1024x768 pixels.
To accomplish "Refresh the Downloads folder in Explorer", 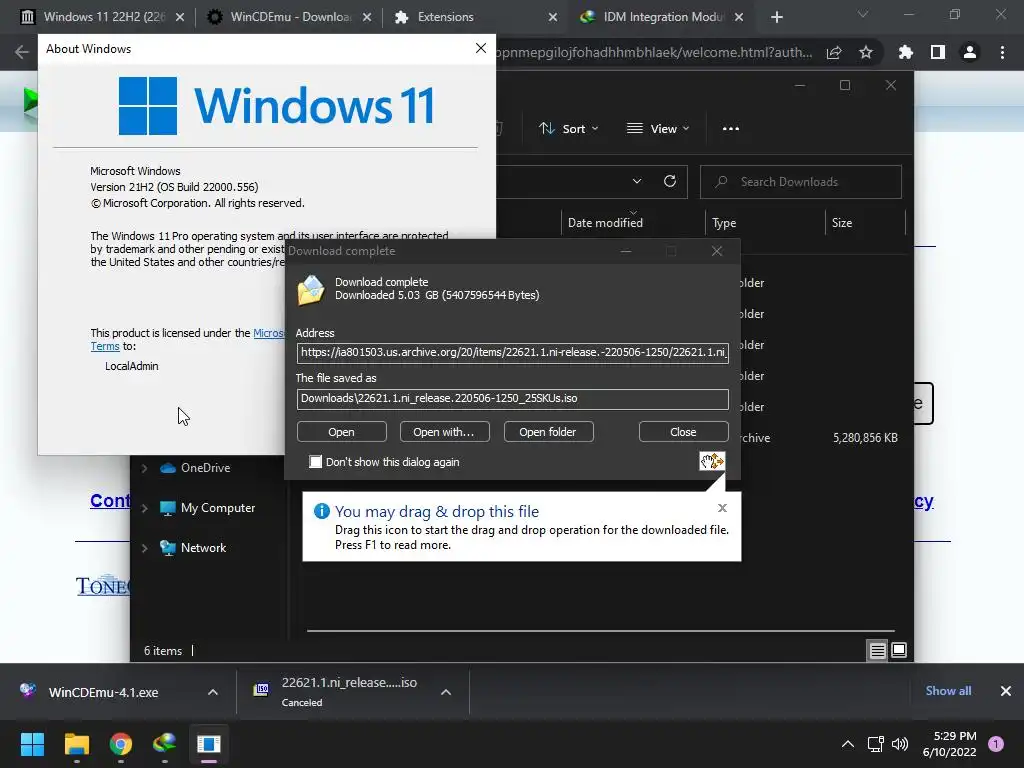I will coord(669,182).
